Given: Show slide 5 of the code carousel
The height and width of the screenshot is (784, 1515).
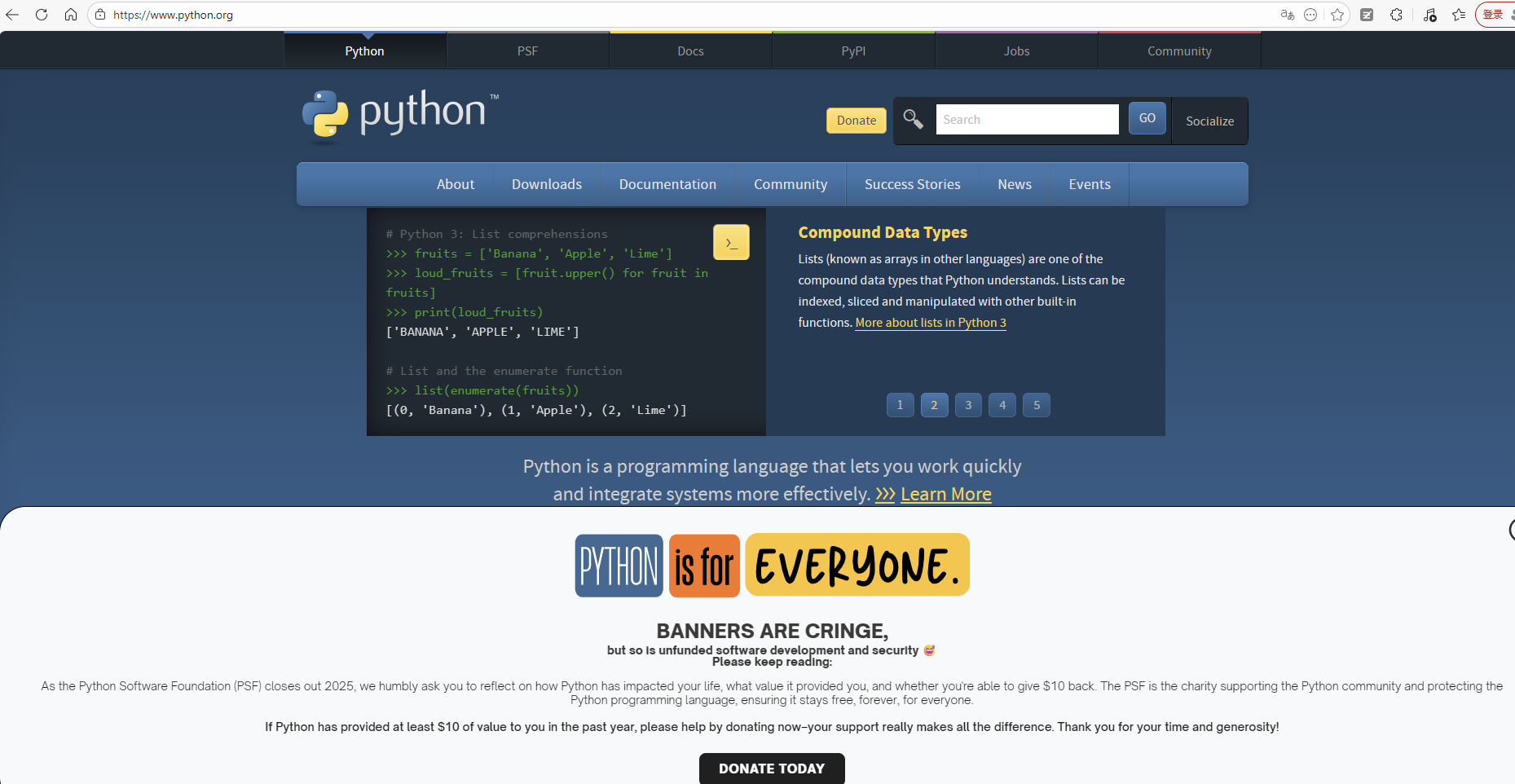Looking at the screenshot, I should [1037, 405].
